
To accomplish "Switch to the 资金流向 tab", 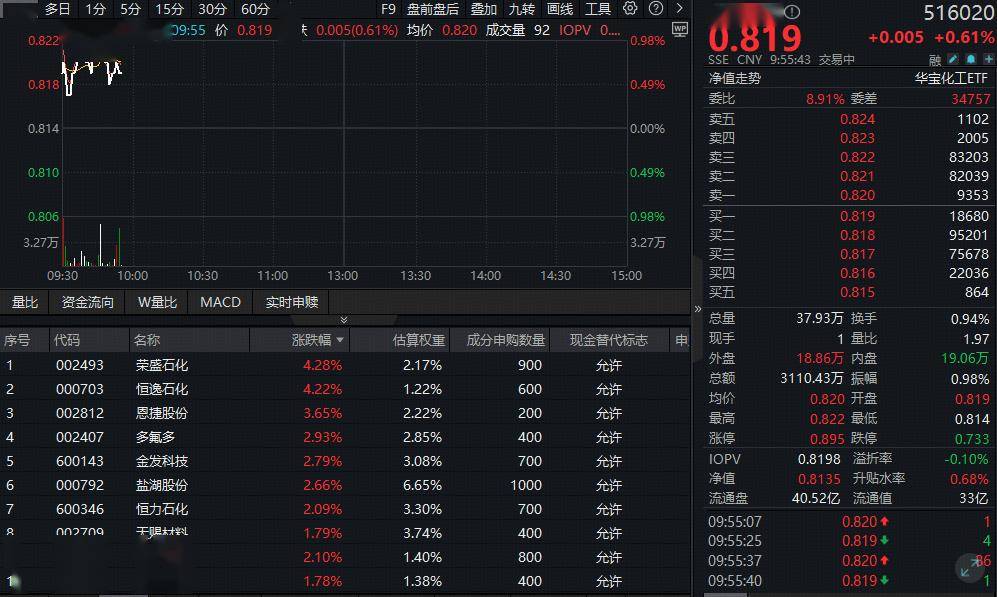I will point(88,302).
